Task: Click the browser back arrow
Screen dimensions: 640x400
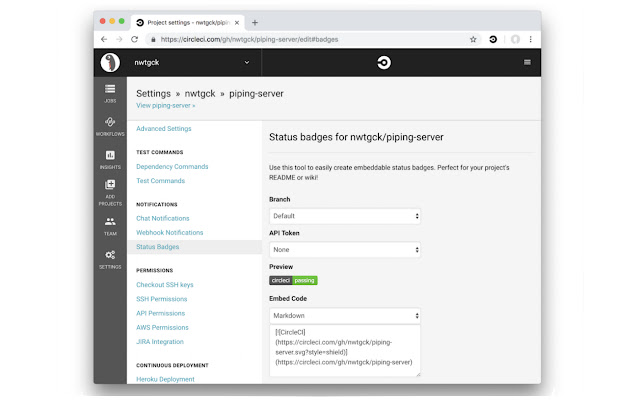Action: [104, 39]
